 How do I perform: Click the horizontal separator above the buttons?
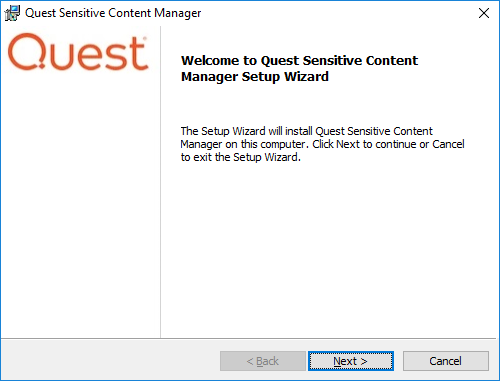[x=248, y=339]
